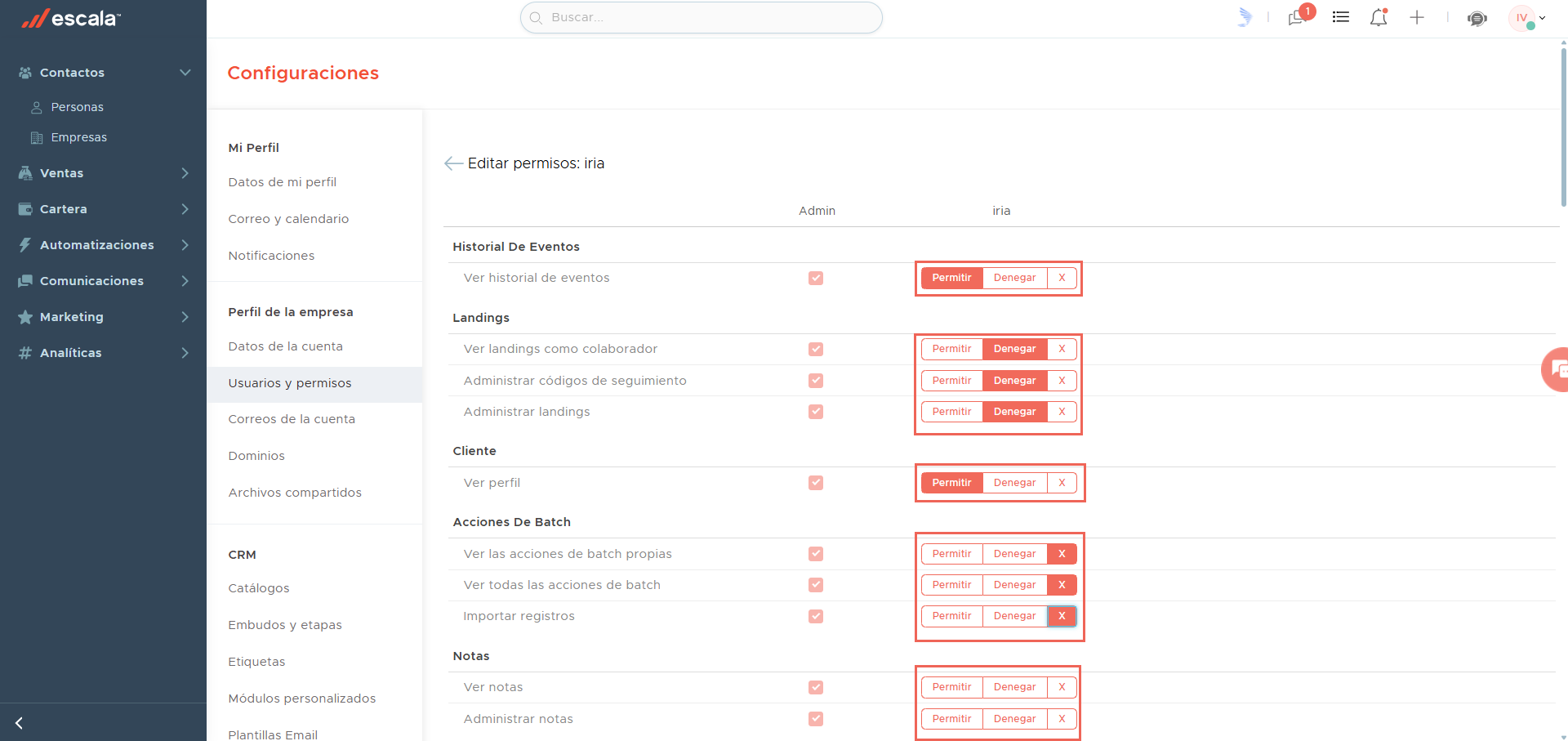Expand the Automatizaciones menu chevron
Image resolution: width=1568 pixels, height=741 pixels.
coord(185,245)
